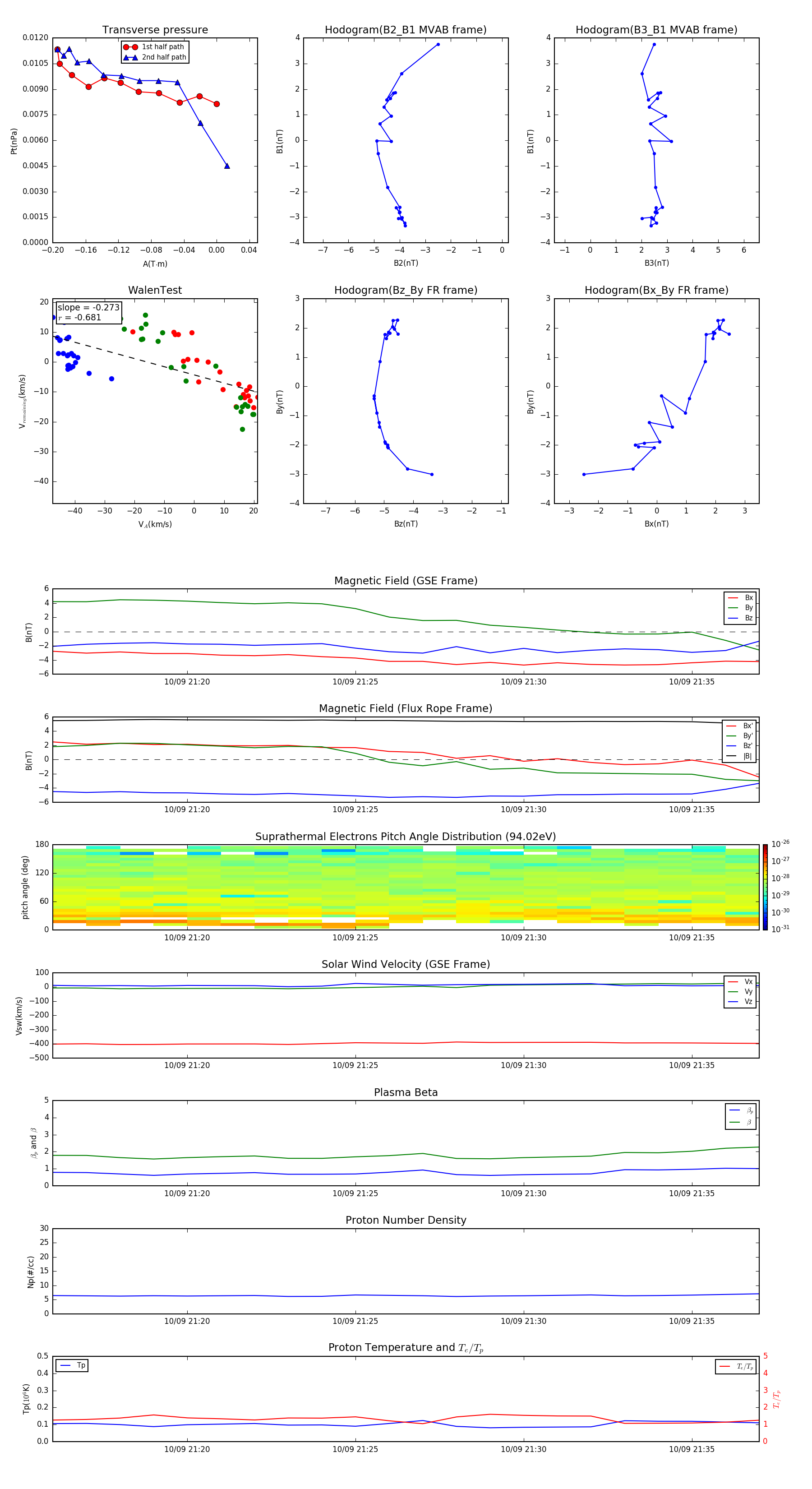This screenshot has height=1489, width=812.
Task: Click the 'A(T·m)' x-axis label
Action: (155, 264)
